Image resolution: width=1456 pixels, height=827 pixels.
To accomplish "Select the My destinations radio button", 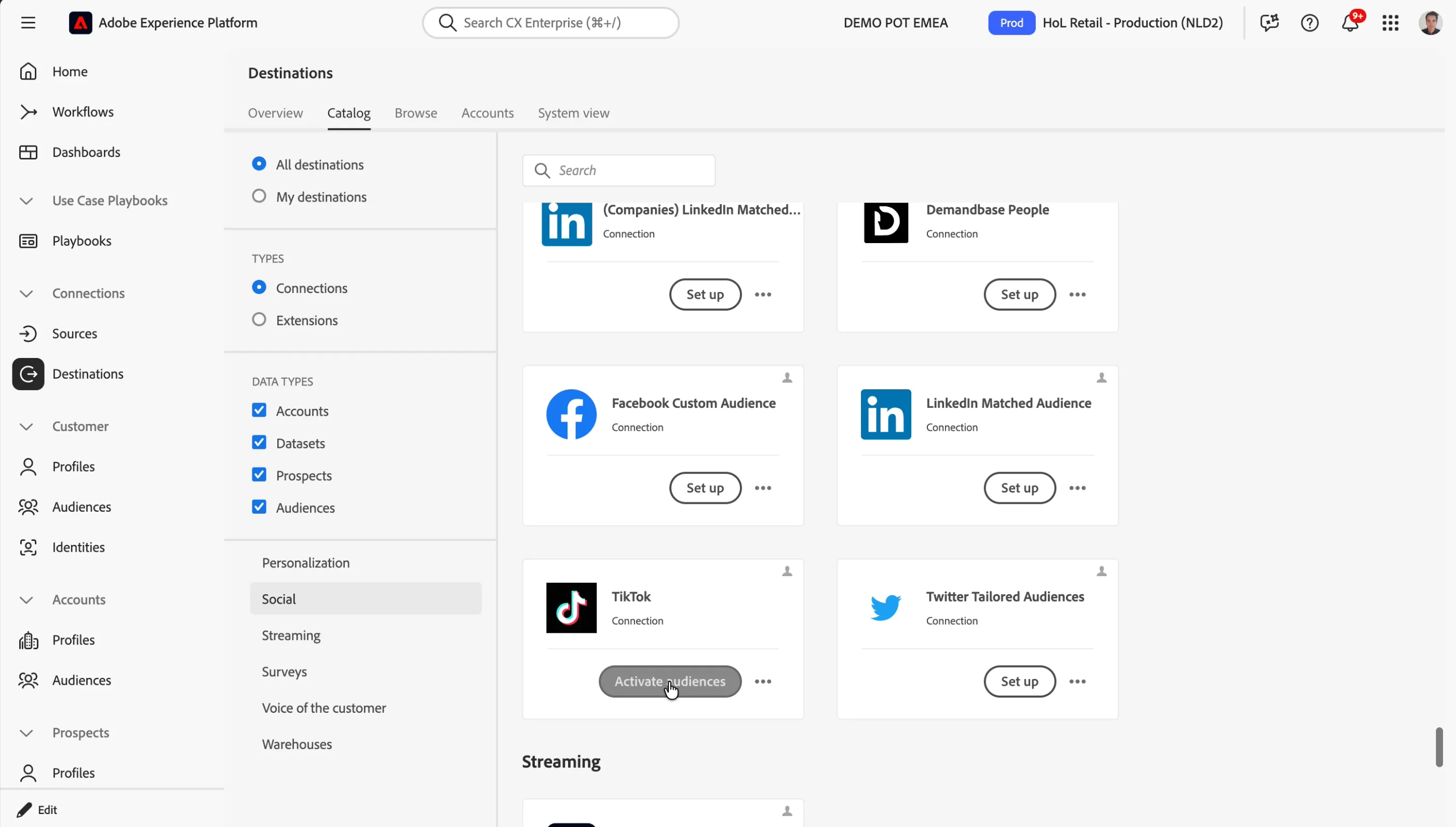I will 259,196.
